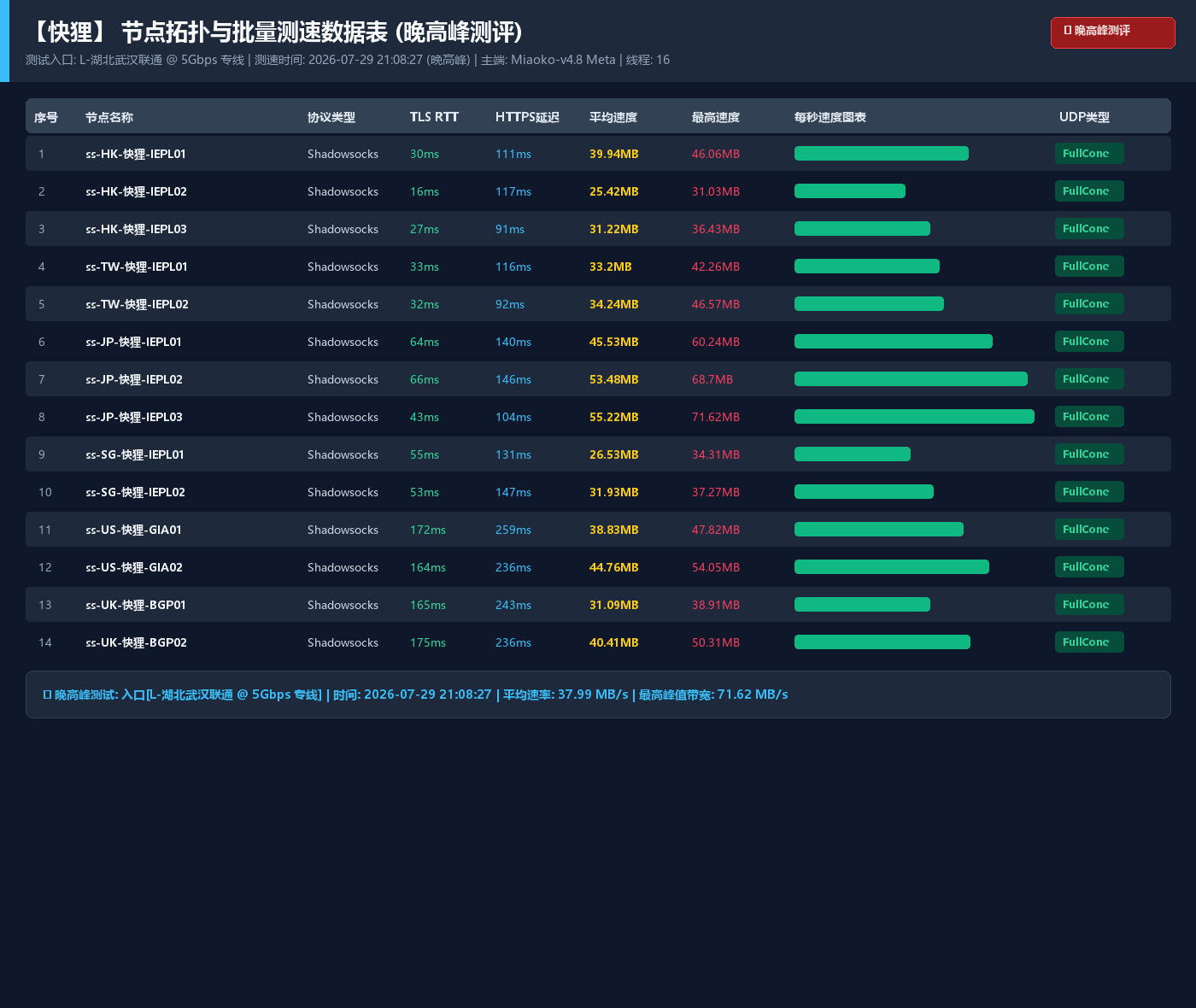Click the red 晚高峰测评 badge button
The height and width of the screenshot is (1008, 1196).
pos(1112,32)
